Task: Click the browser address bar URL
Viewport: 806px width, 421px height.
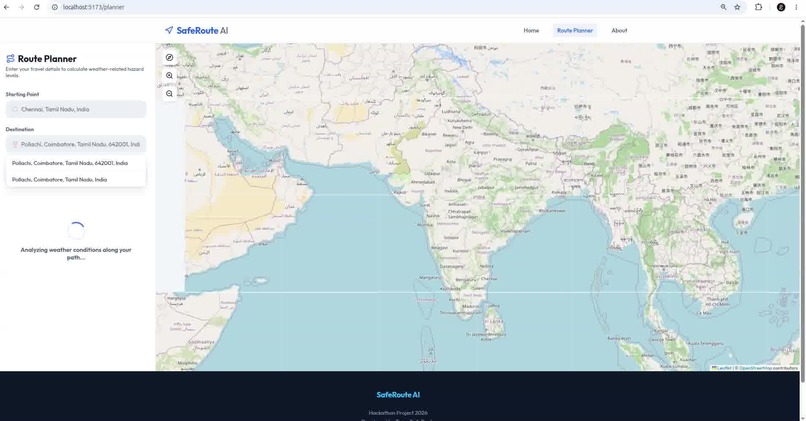Action: coord(94,7)
